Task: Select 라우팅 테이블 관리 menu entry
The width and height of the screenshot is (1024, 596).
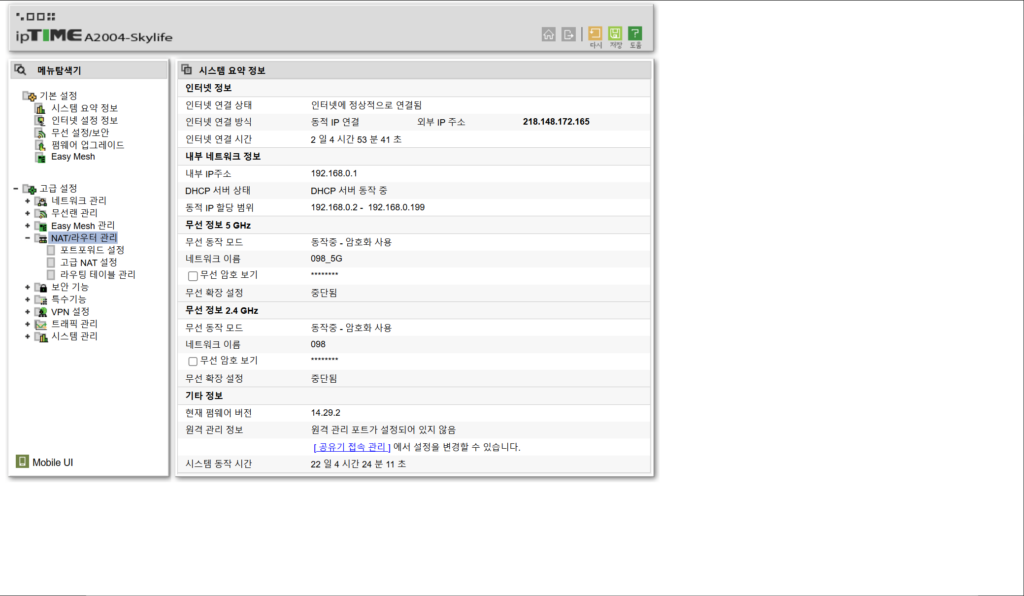Action: click(97, 274)
